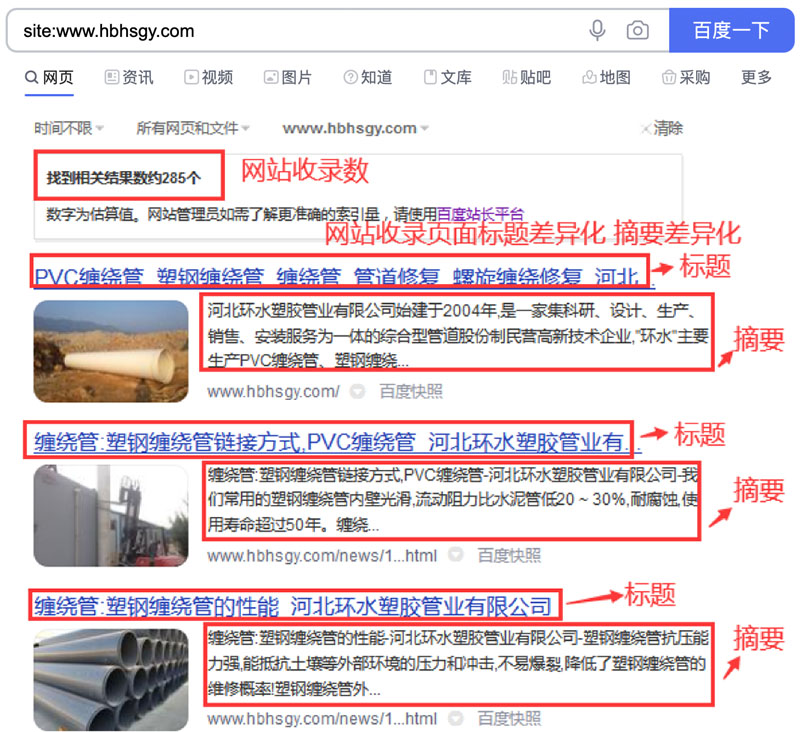Image resolution: width=800 pixels, height=732 pixels.
Task: Click the arrow icon beside www.hbhsgy.com/ URL
Action: tap(357, 391)
